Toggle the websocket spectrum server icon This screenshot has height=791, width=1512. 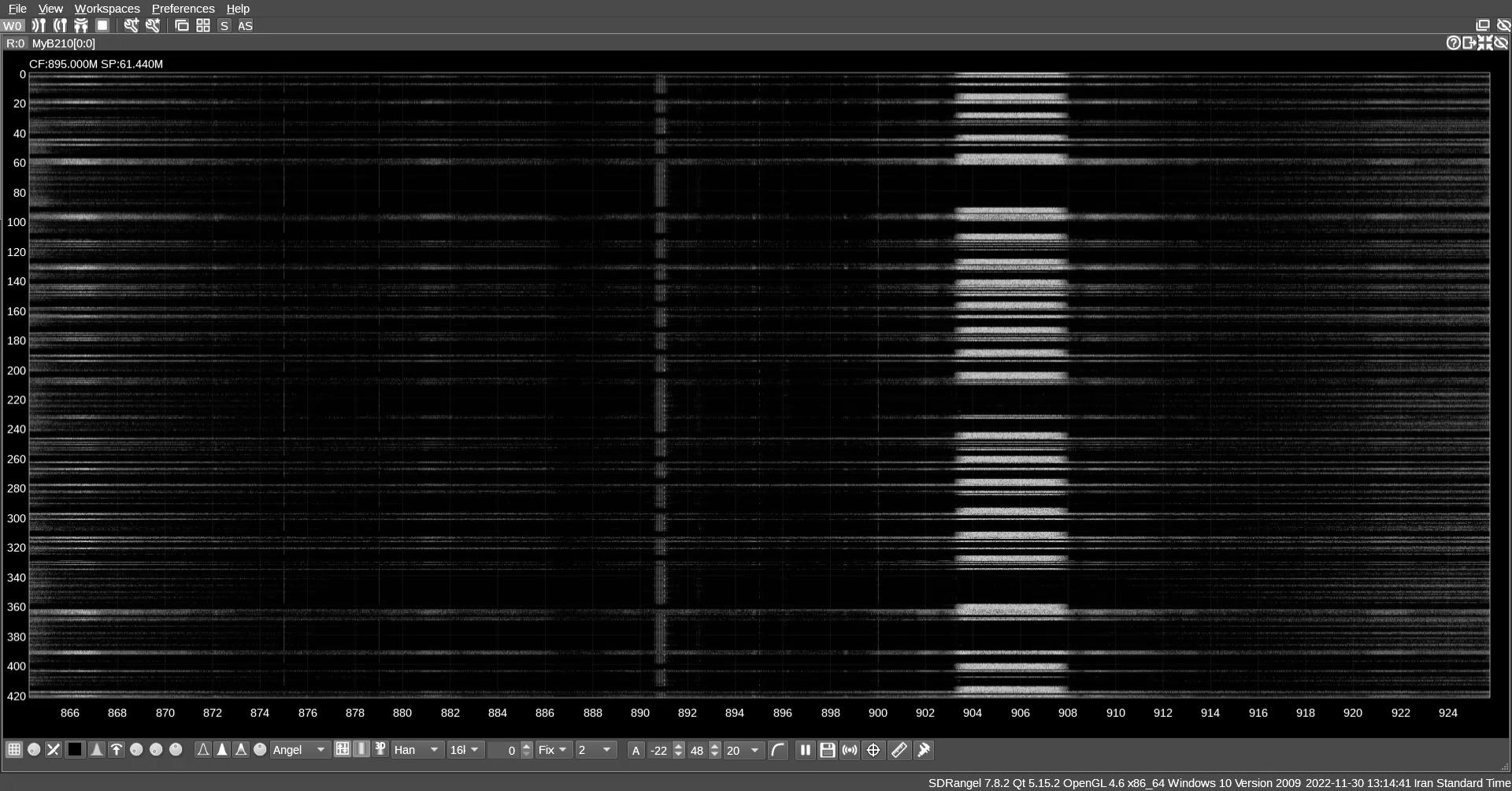tap(850, 749)
